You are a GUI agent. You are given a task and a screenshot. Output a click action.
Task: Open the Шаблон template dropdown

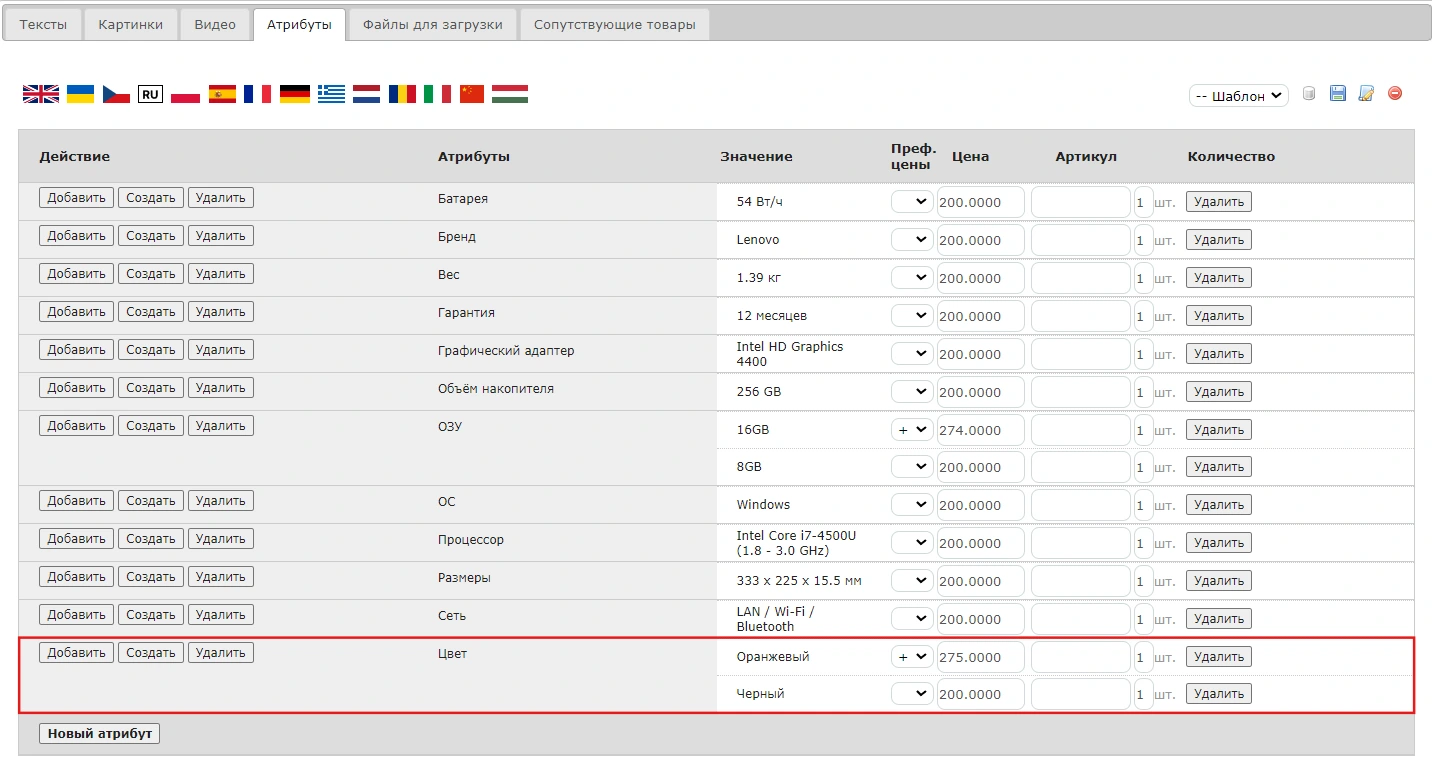click(x=1238, y=96)
